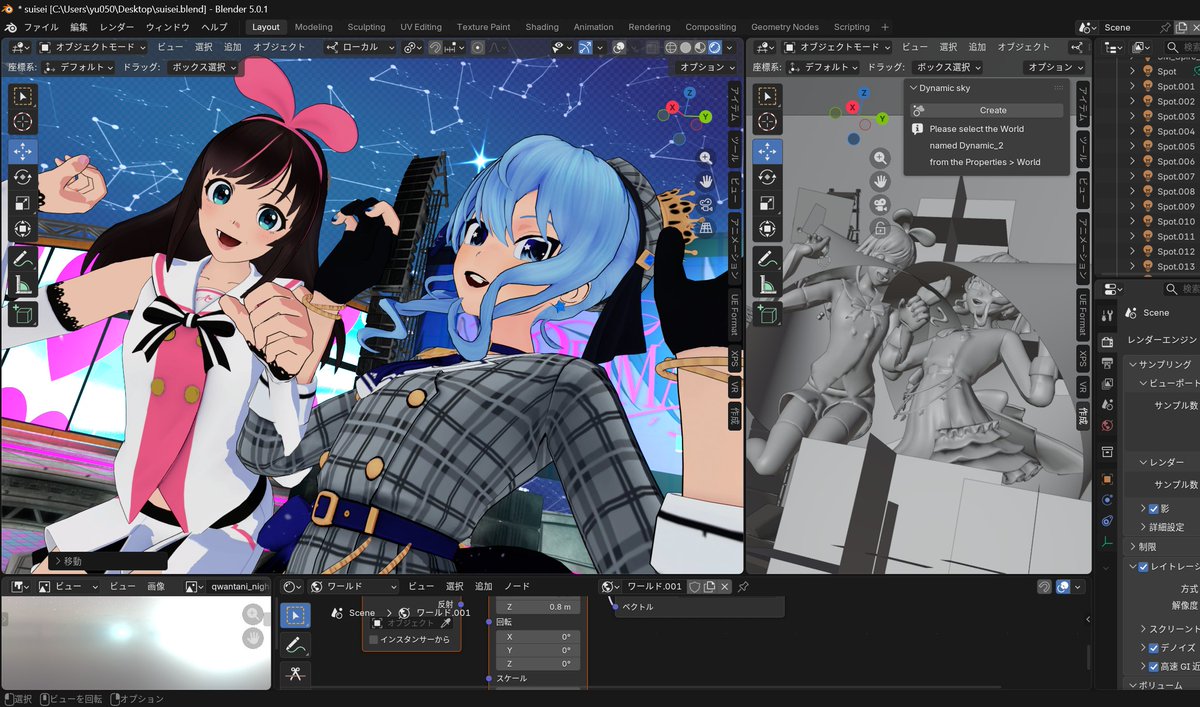Open the アイテム sidebar tab in left viewport
Image resolution: width=1200 pixels, height=707 pixels.
point(734,103)
